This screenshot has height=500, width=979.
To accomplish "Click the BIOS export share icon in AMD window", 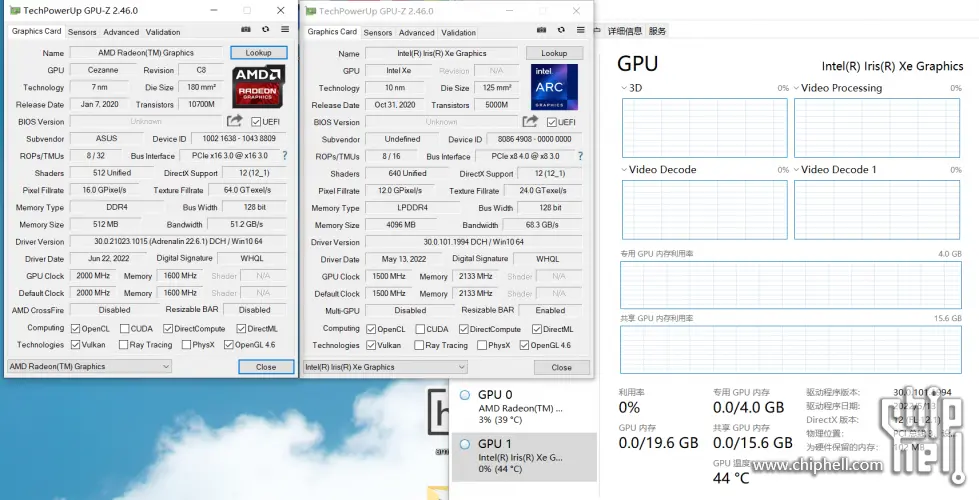I will point(235,122).
